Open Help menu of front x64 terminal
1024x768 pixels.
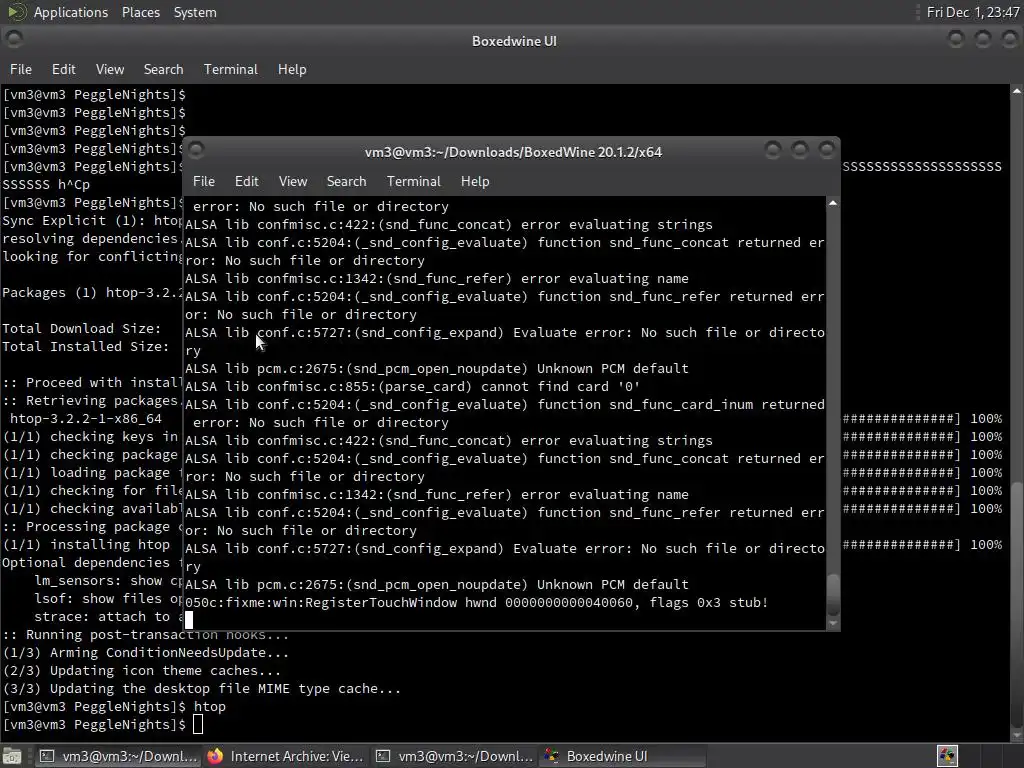(475, 181)
